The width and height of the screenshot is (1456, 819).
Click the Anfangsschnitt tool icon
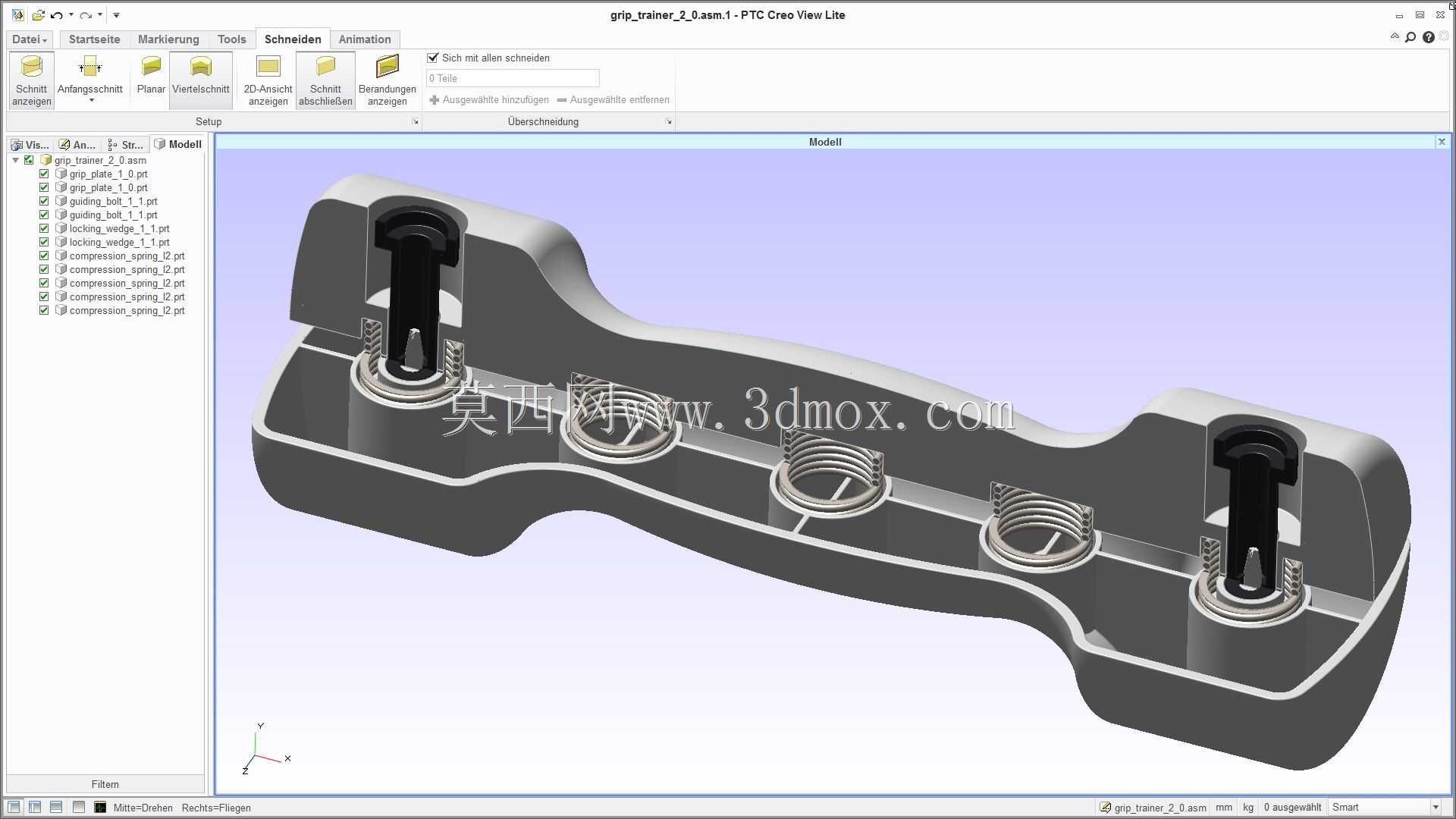click(90, 67)
